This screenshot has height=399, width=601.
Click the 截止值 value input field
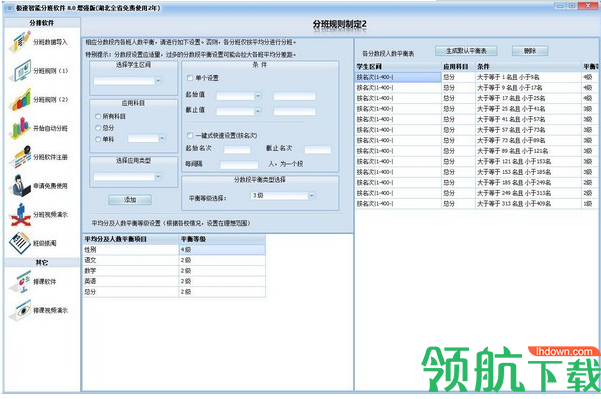295,111
